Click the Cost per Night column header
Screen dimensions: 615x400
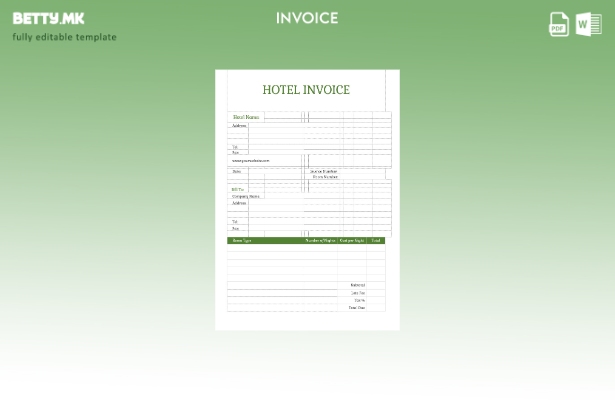352,240
